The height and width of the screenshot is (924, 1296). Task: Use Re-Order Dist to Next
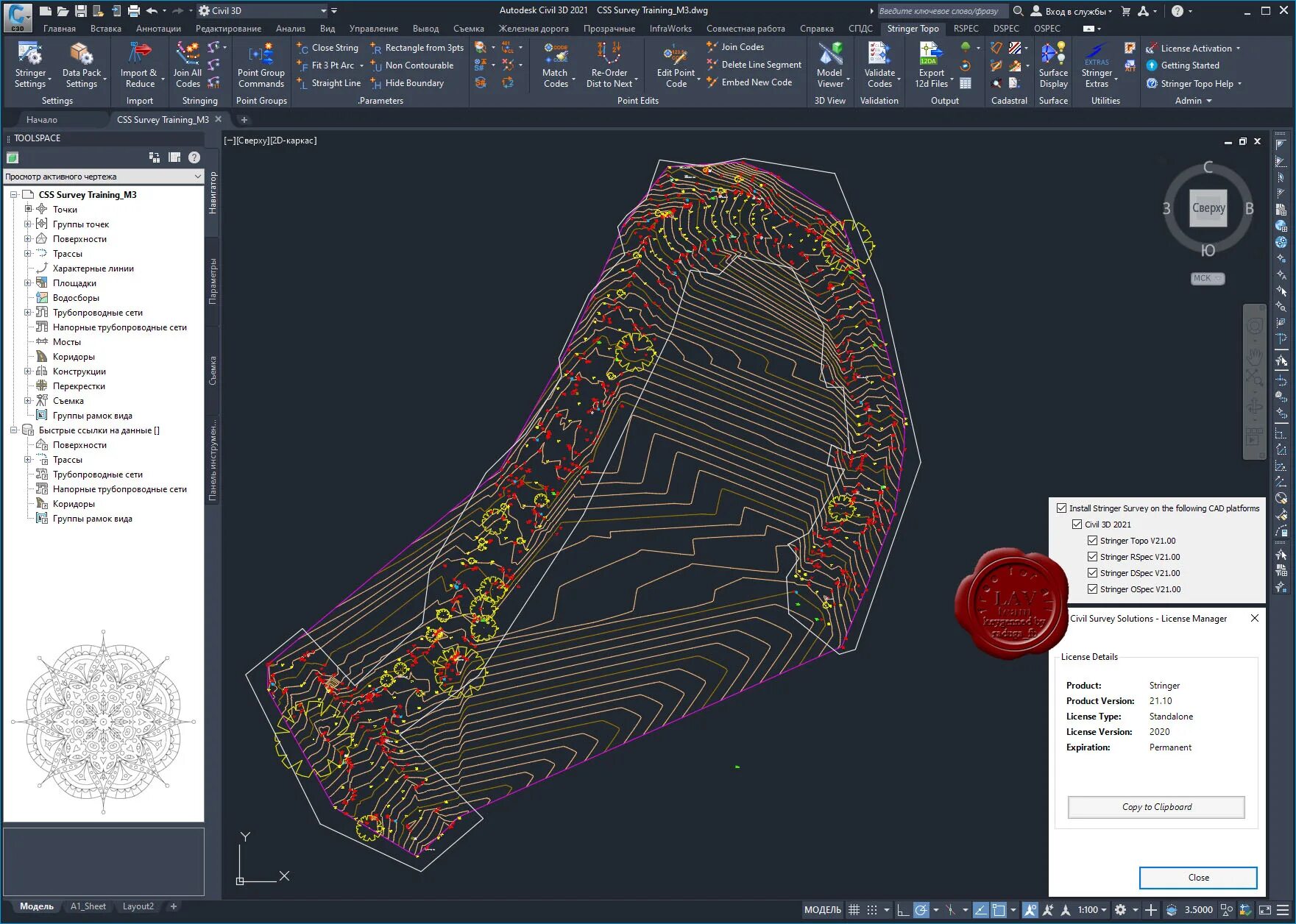(609, 65)
